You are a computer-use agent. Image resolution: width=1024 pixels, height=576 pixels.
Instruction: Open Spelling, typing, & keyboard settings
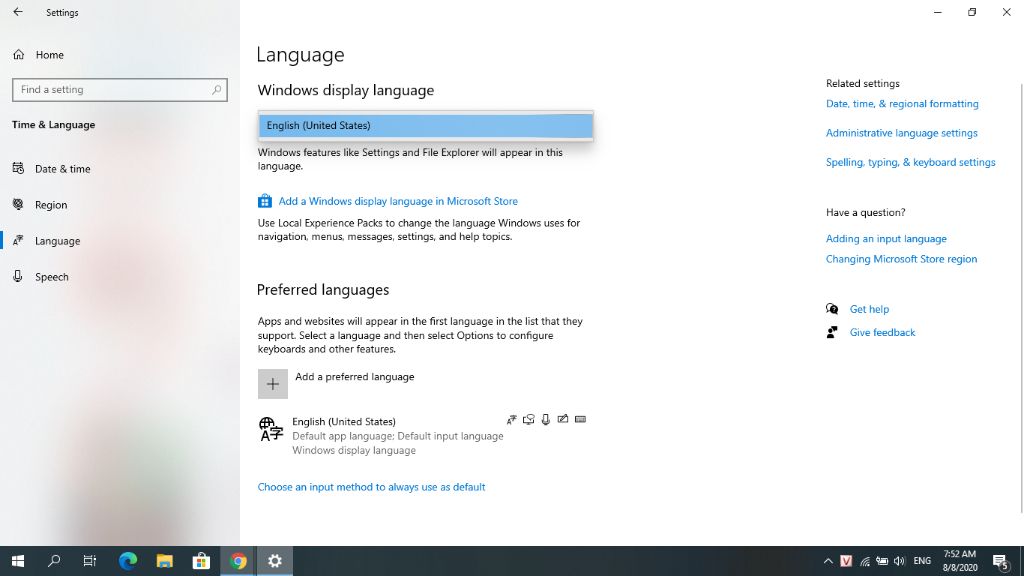click(x=910, y=163)
